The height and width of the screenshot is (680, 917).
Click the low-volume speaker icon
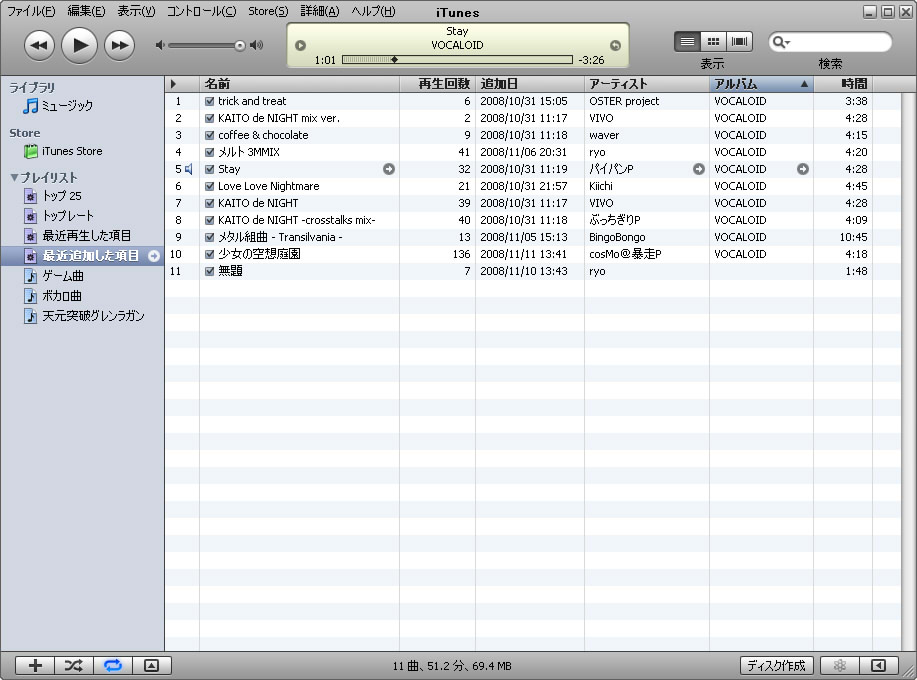[160, 45]
